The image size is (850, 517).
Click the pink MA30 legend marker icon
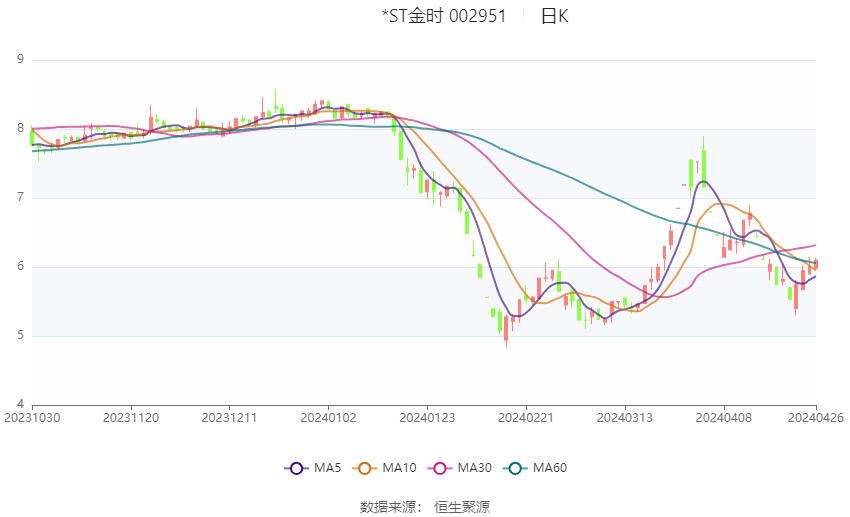point(438,468)
